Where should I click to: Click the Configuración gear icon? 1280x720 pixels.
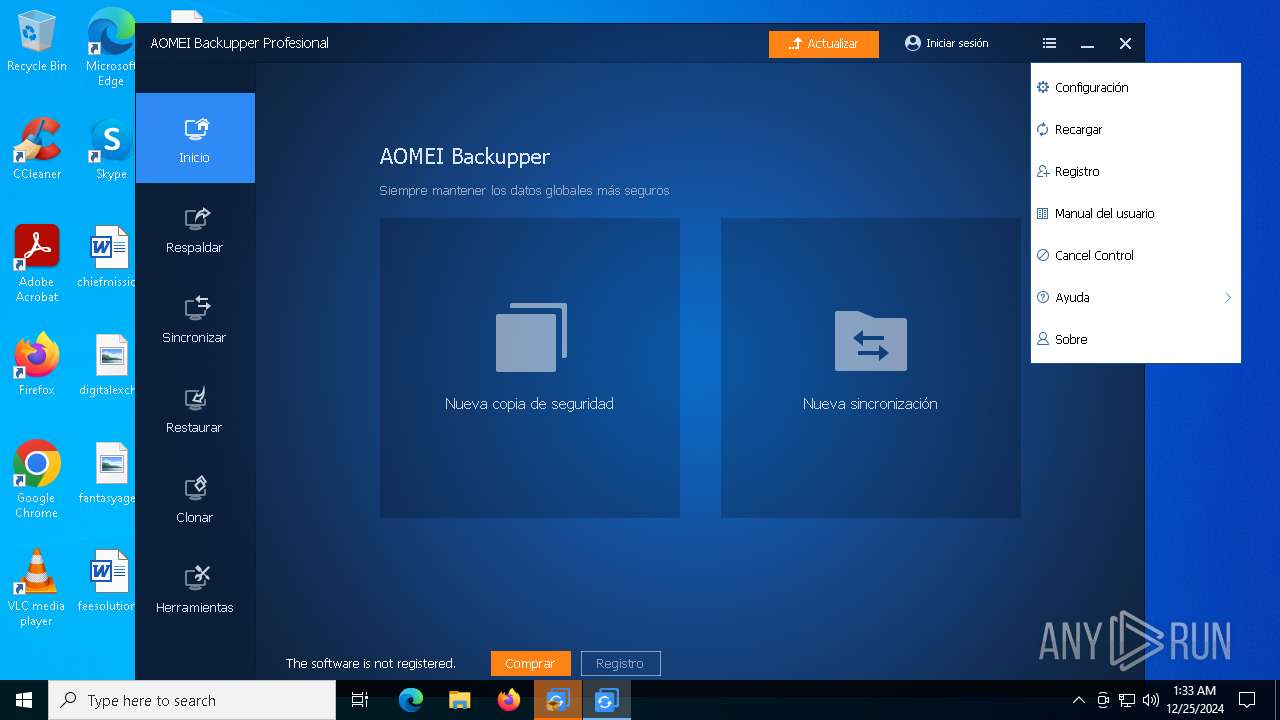pyautogui.click(x=1043, y=88)
